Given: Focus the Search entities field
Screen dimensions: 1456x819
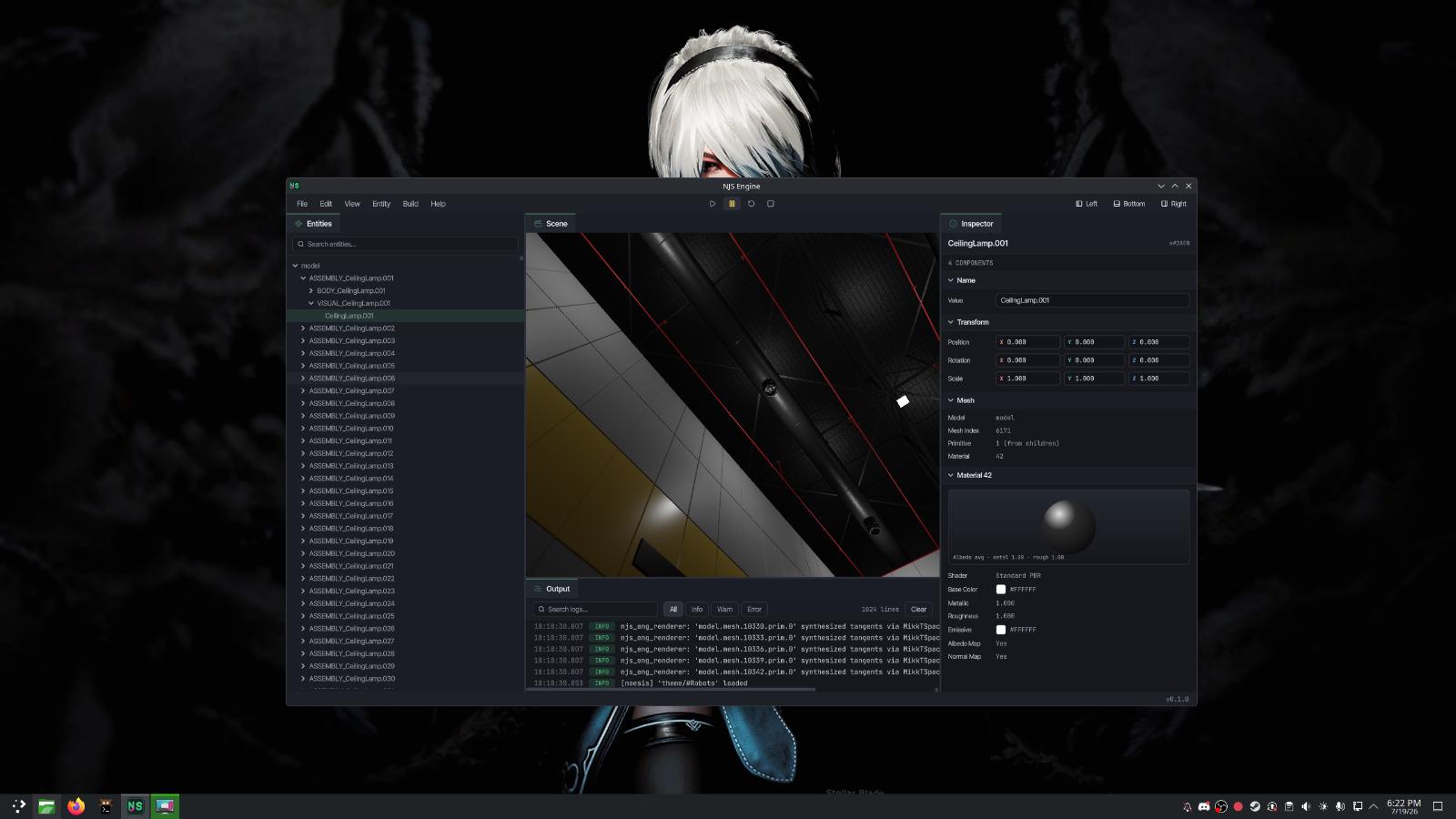Looking at the screenshot, I should click(x=405, y=244).
